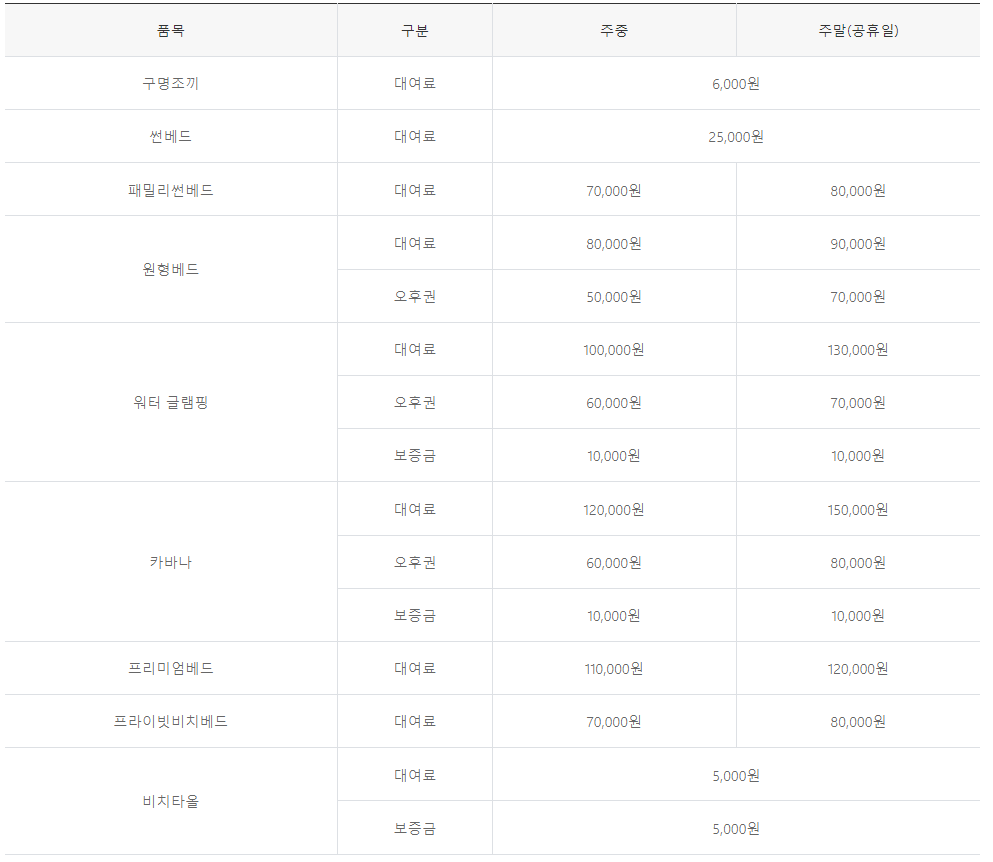Click the 카바나 weekday 대여료 price of 120,000원
This screenshot has width=993, height=862.
pos(614,508)
